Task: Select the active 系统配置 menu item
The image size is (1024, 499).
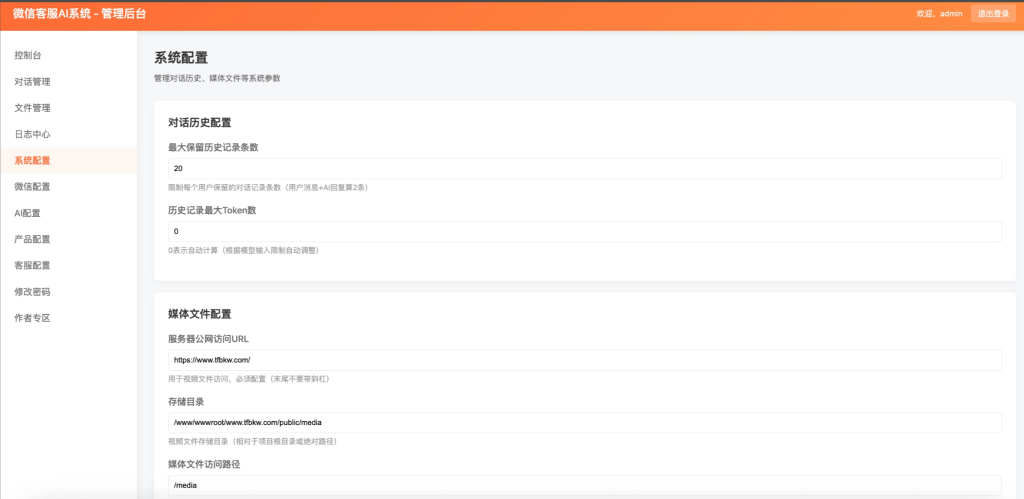Action: [32, 160]
